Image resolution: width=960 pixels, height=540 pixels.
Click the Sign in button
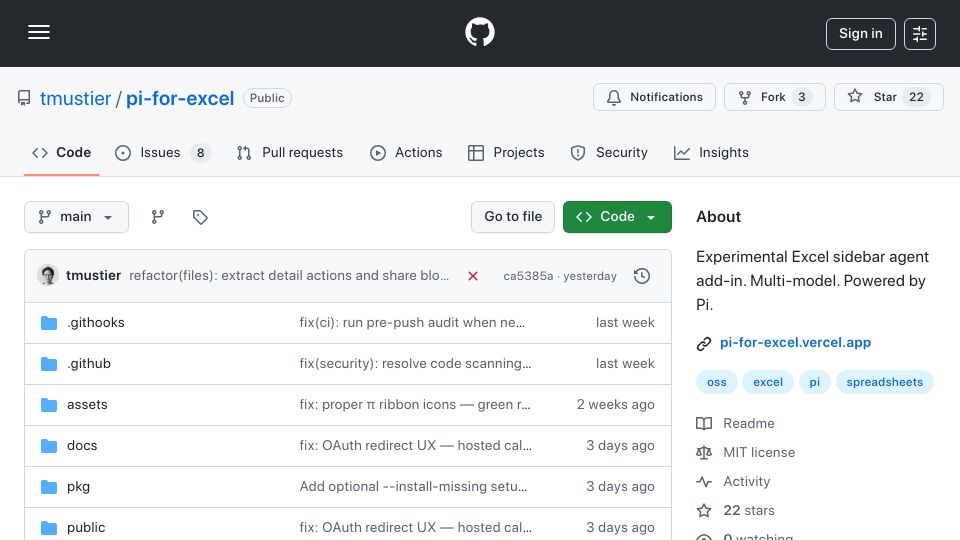(x=860, y=34)
